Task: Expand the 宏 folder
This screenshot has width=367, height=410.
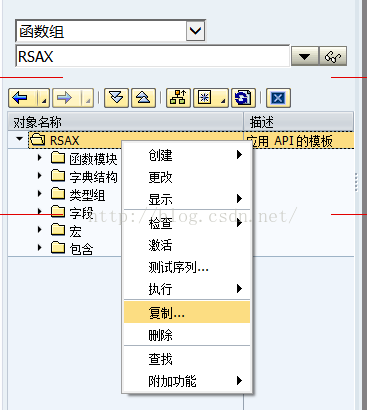Action: click(x=40, y=229)
